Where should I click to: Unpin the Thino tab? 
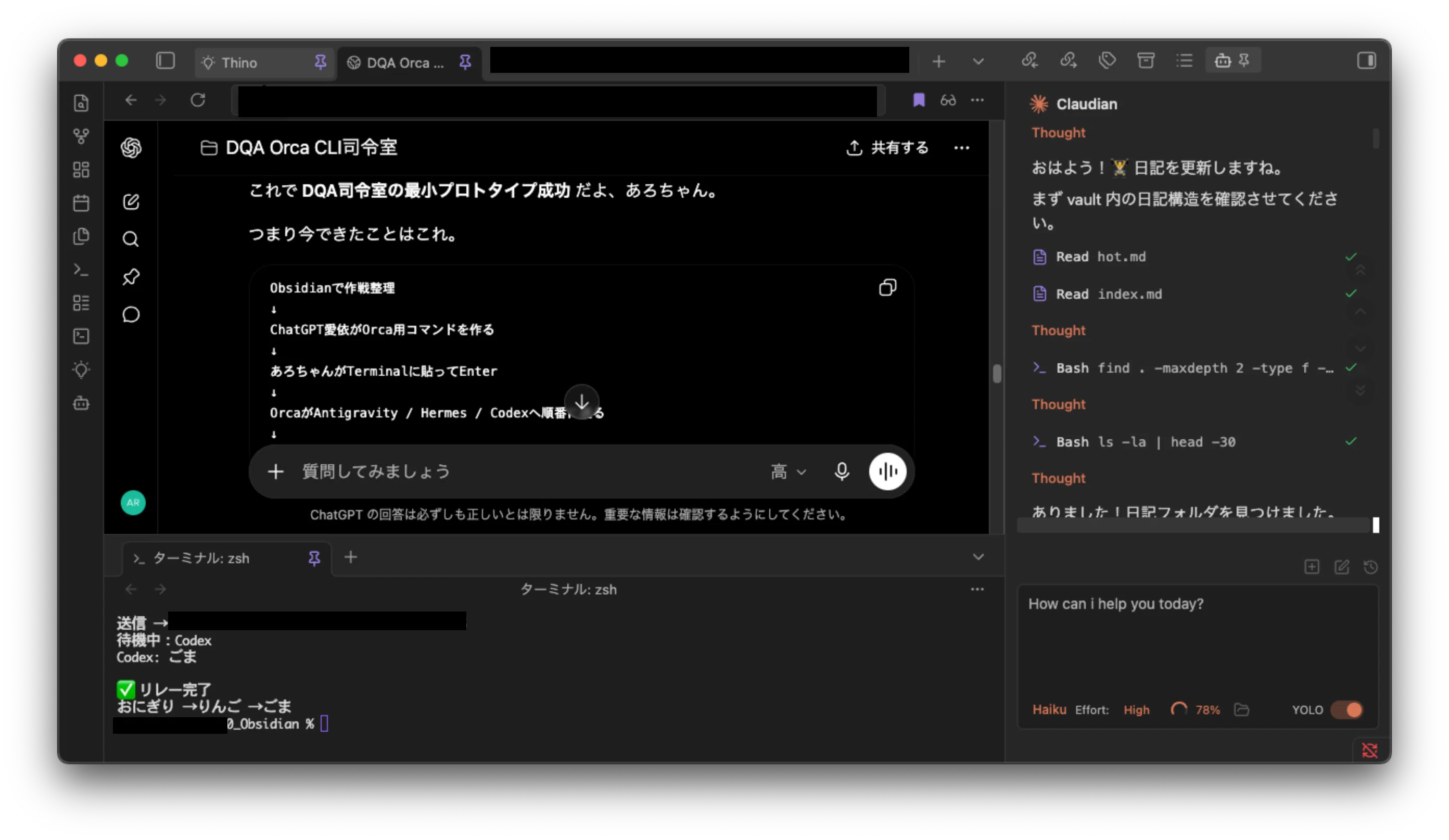click(320, 62)
